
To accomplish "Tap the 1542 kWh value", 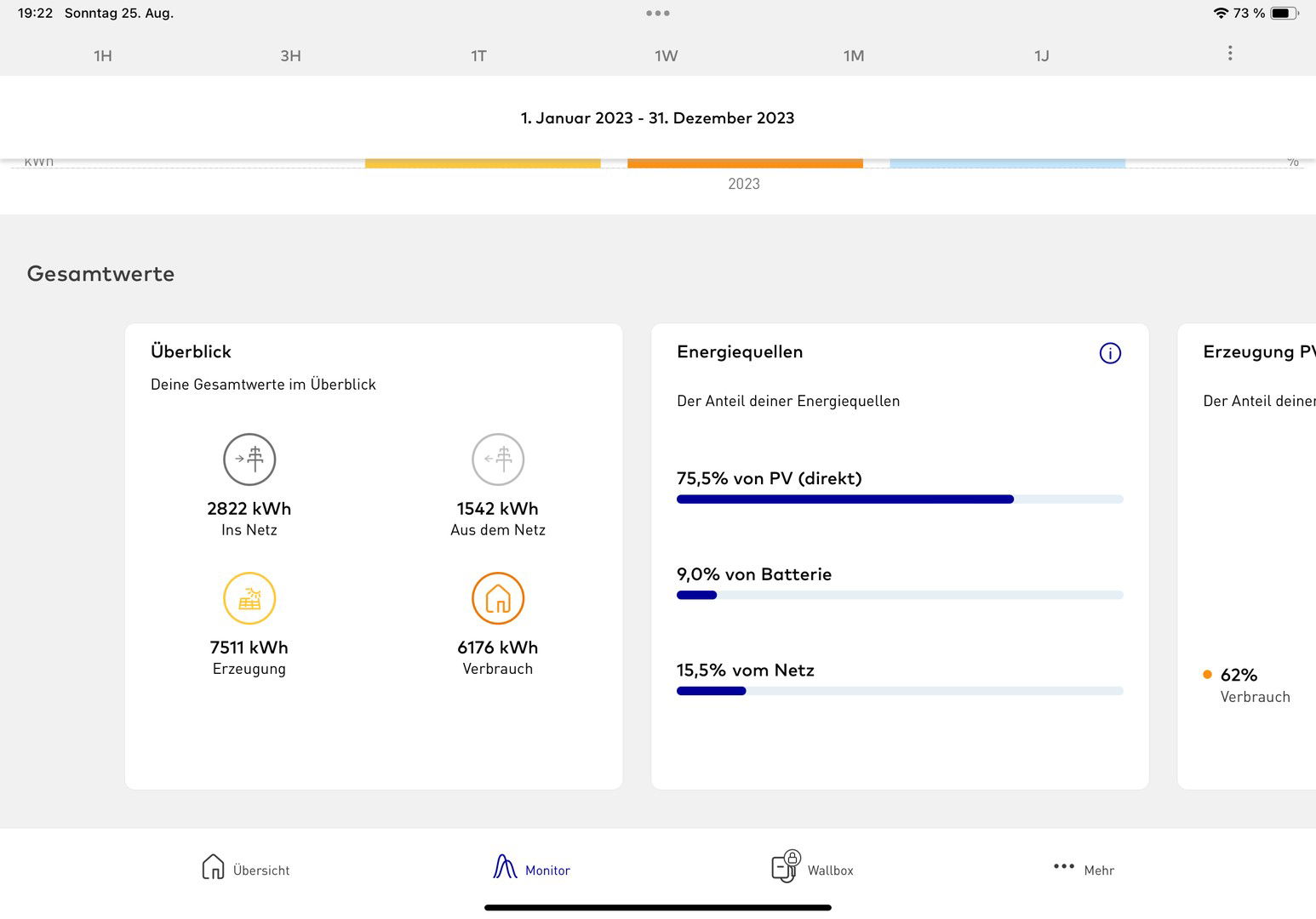I will (x=498, y=509).
